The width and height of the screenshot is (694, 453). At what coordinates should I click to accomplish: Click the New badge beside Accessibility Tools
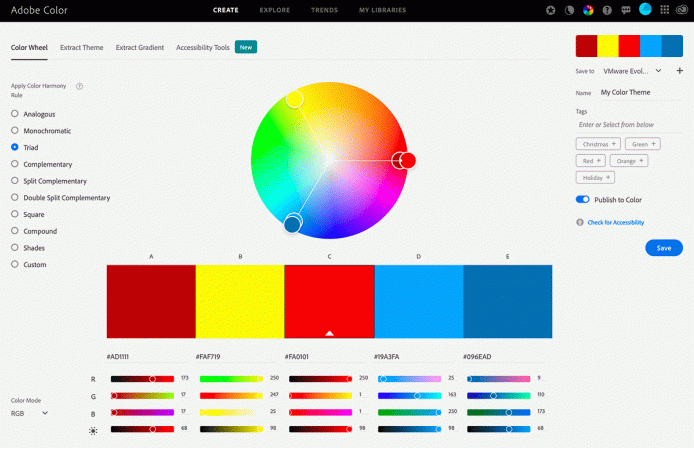pos(246,47)
